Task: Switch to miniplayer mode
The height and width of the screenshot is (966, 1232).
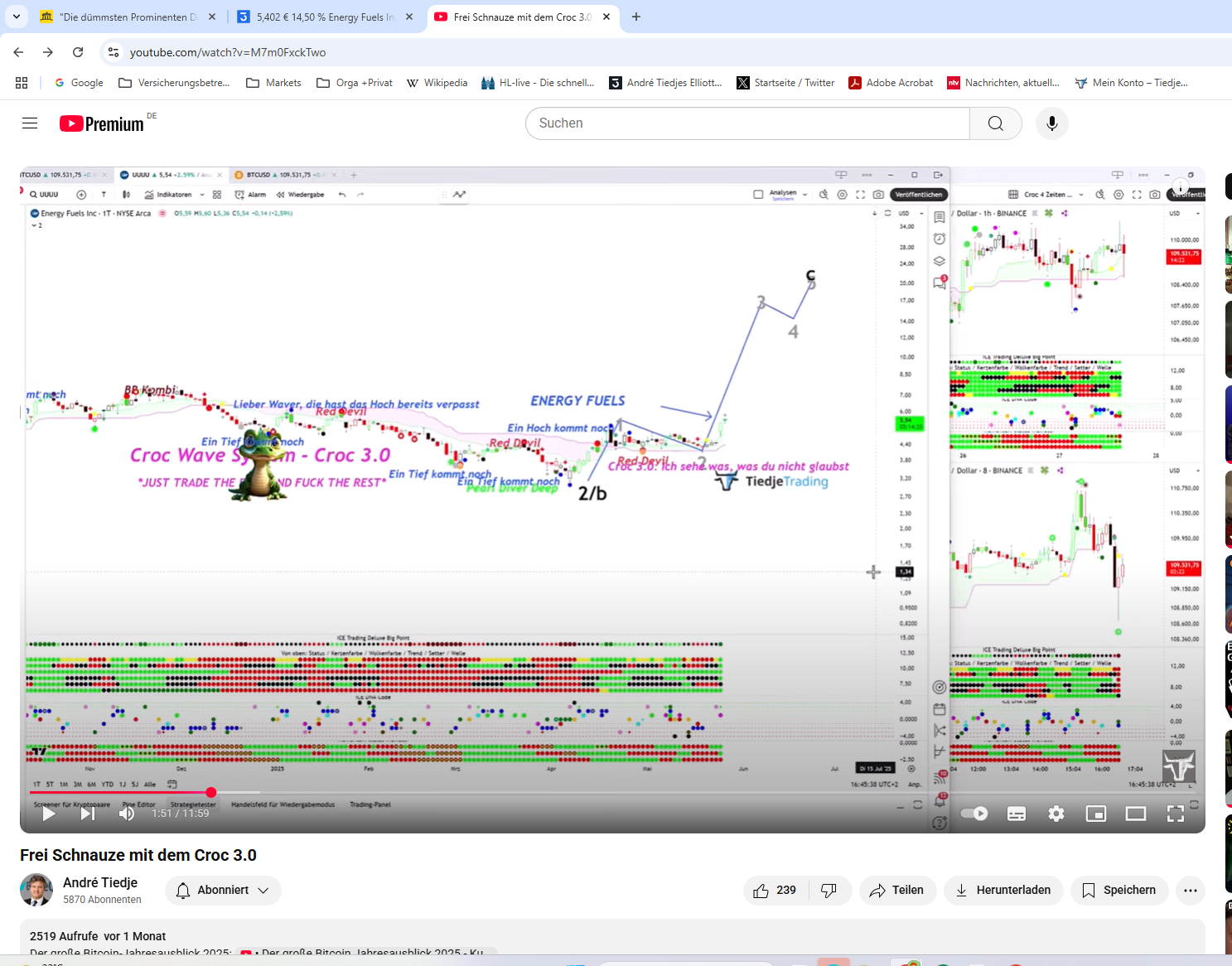Action: (1096, 814)
